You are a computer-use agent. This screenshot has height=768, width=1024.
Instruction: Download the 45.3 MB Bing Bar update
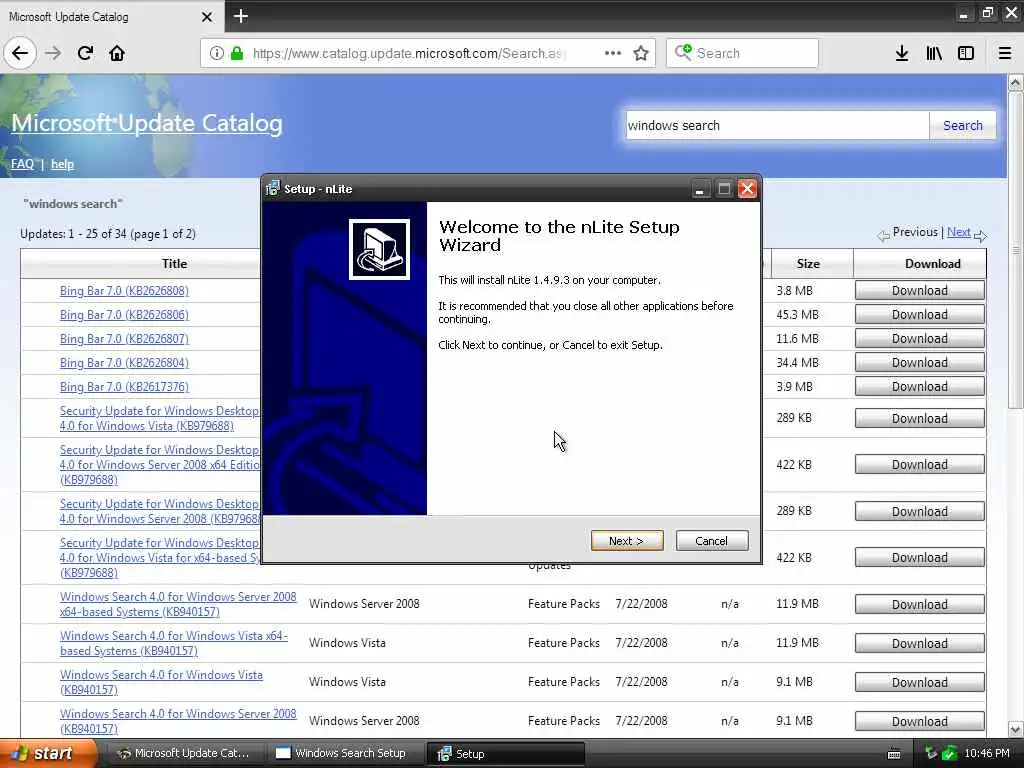pyautogui.click(x=920, y=315)
